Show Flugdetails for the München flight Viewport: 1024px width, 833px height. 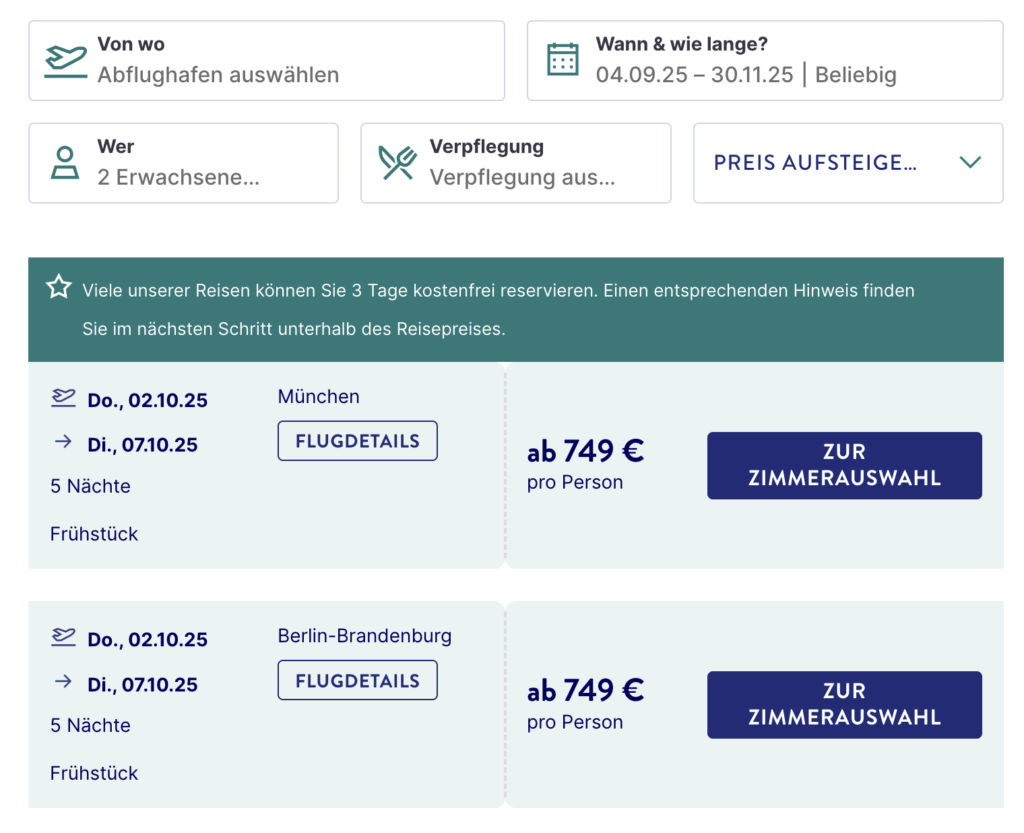(357, 441)
